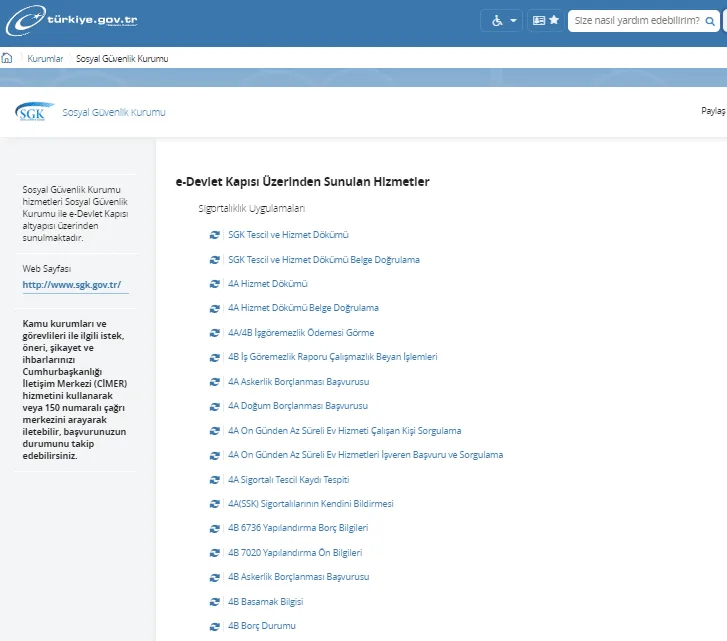Open SGK Tescil ve Hizmet Dökümü Belge Doğrulama

pyautogui.click(x=324, y=260)
